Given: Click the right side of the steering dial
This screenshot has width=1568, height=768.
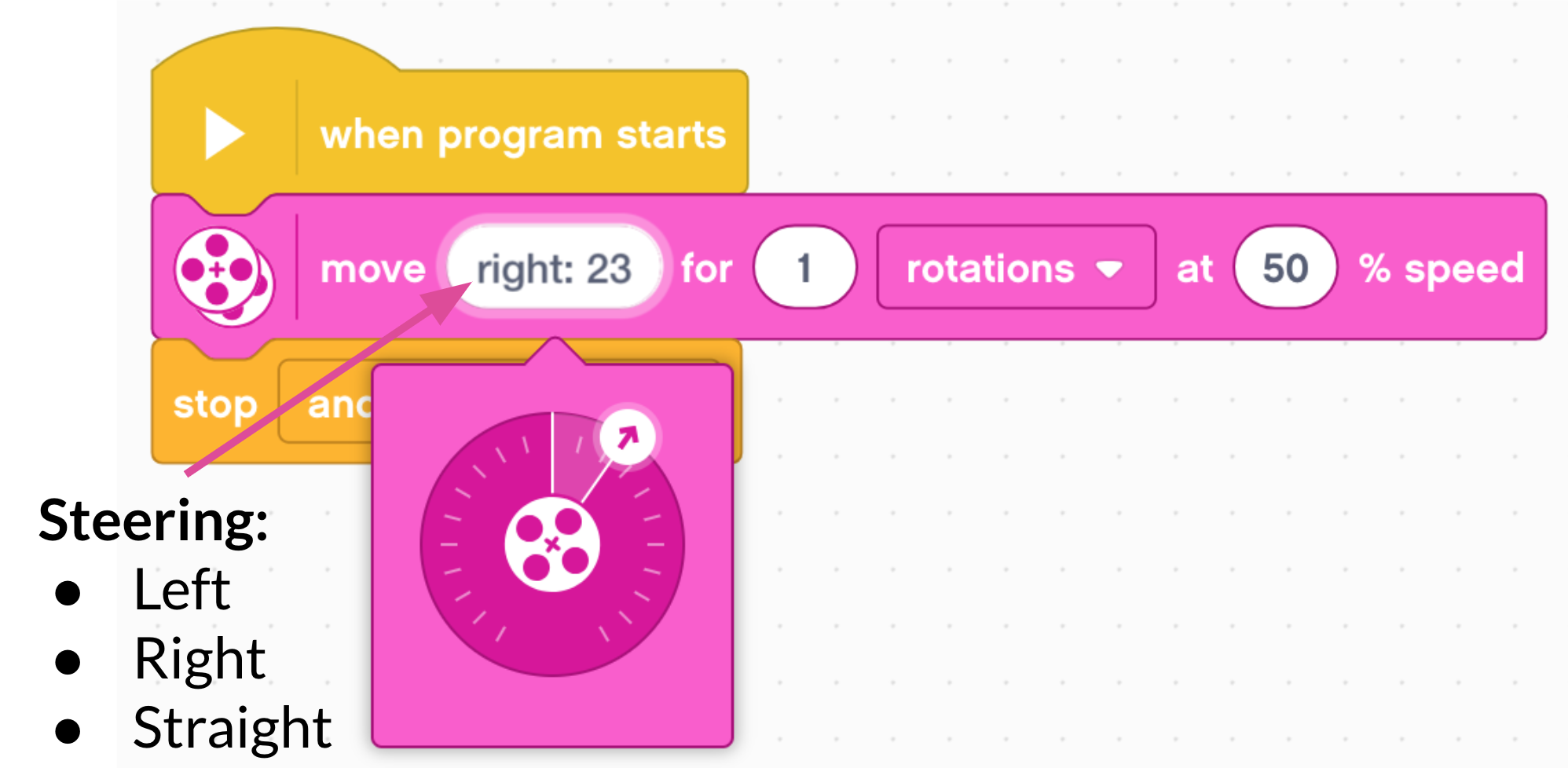Looking at the screenshot, I should pyautogui.click(x=661, y=544).
